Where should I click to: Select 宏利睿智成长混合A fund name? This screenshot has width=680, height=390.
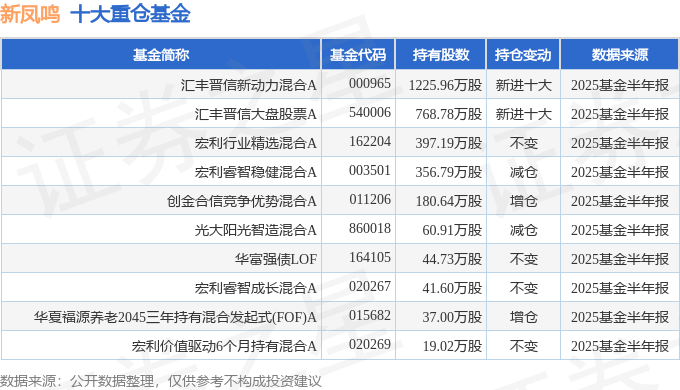pos(255,288)
